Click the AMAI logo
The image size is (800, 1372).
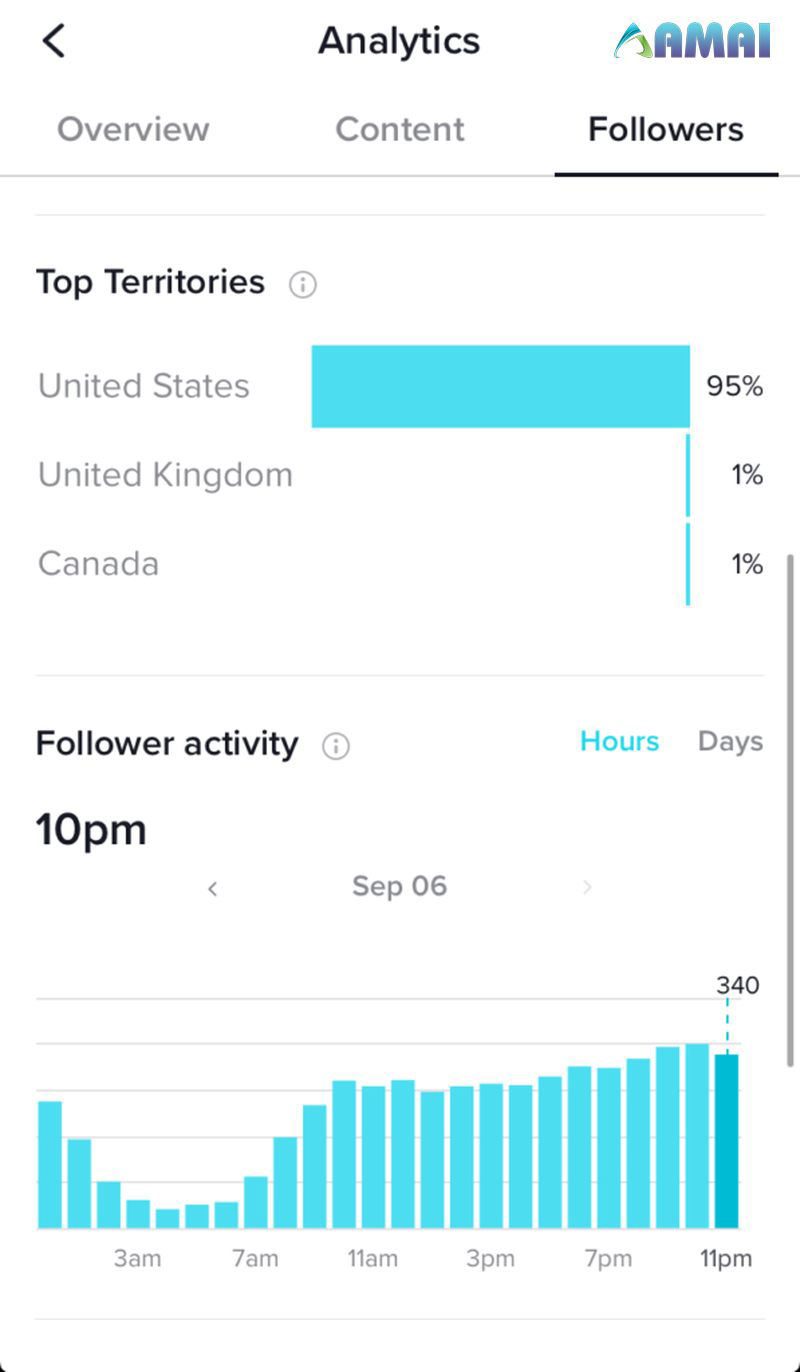coord(693,41)
